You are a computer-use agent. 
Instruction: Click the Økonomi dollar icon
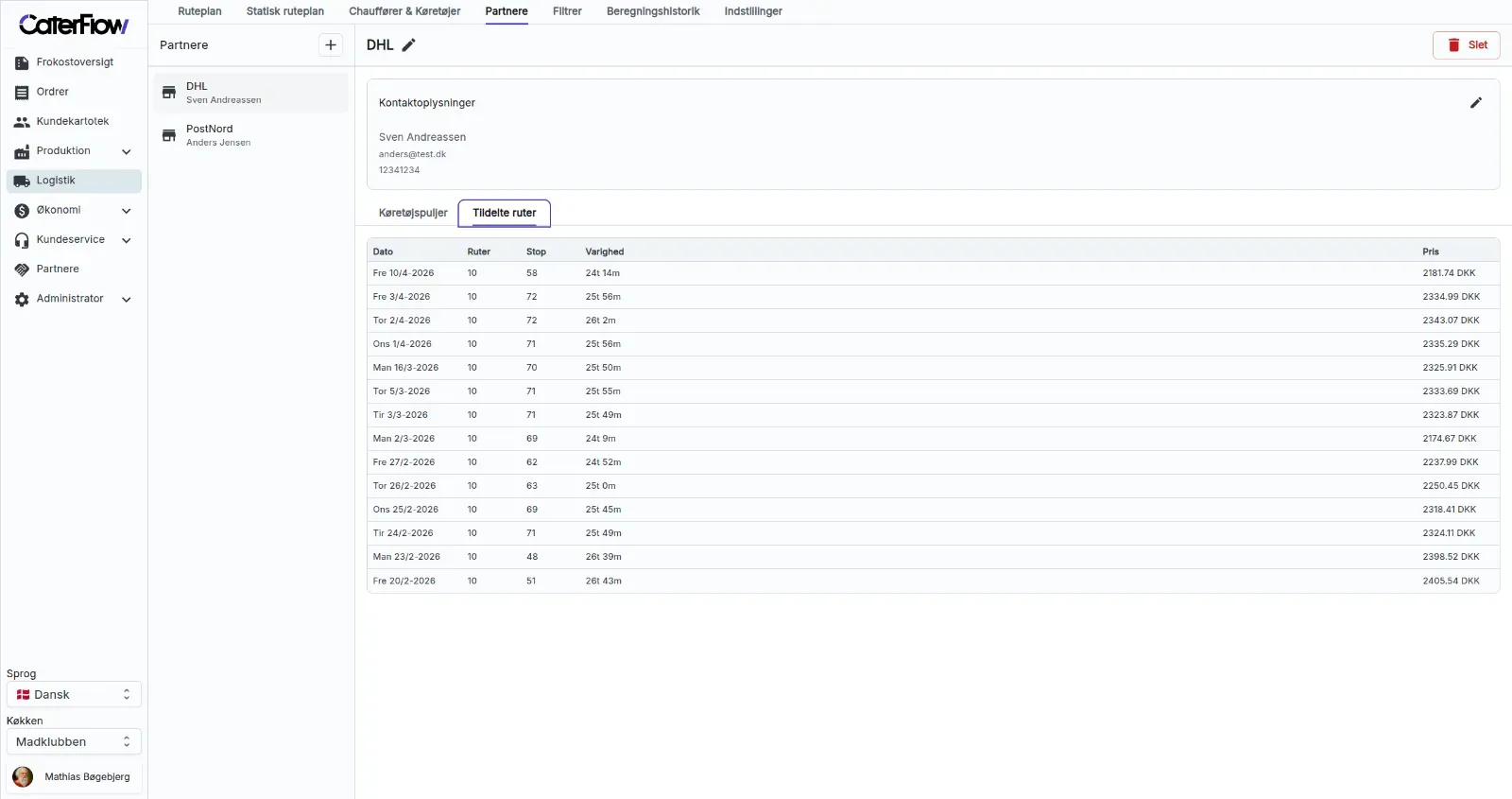point(22,211)
